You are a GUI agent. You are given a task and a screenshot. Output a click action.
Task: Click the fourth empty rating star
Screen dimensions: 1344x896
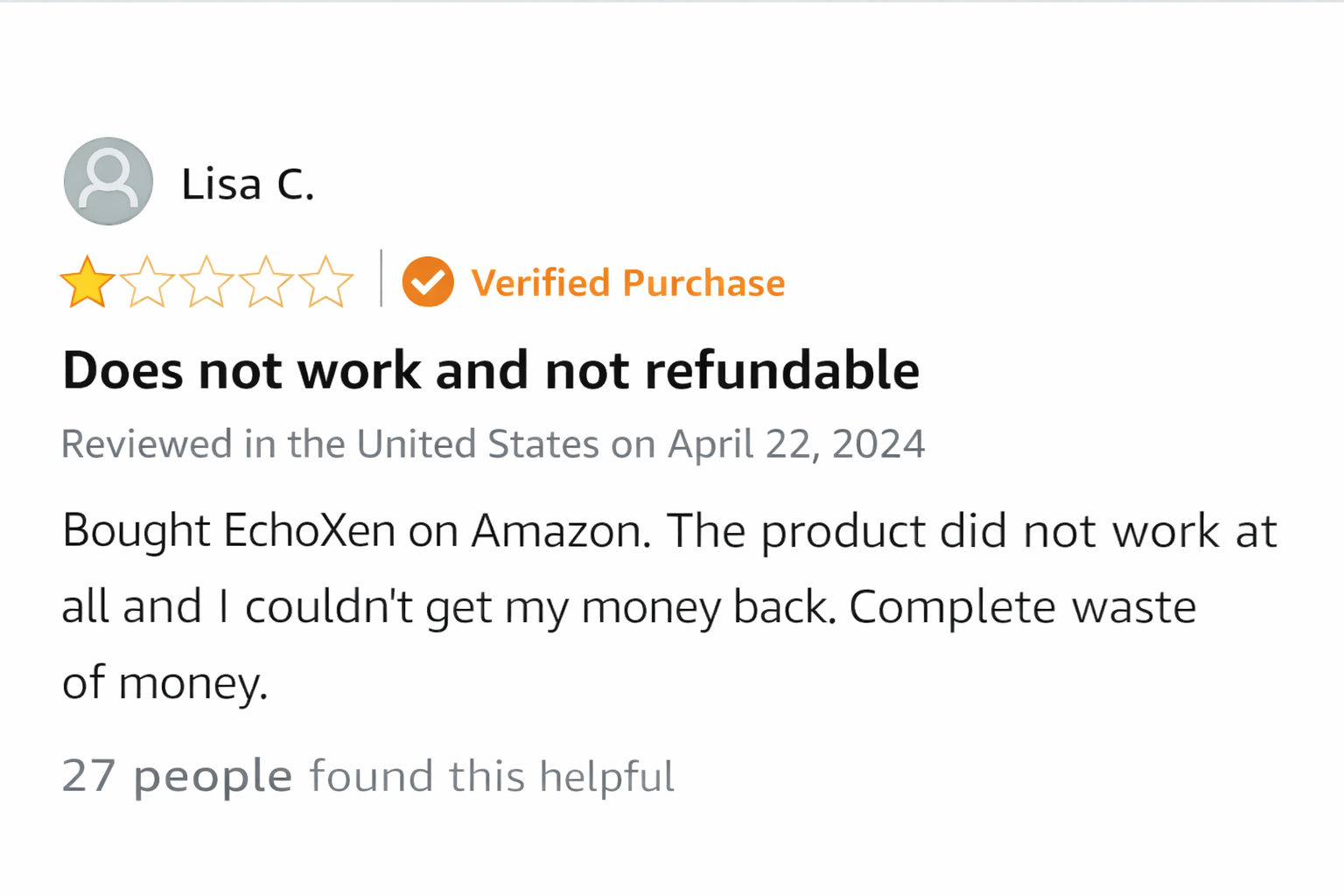(x=265, y=283)
